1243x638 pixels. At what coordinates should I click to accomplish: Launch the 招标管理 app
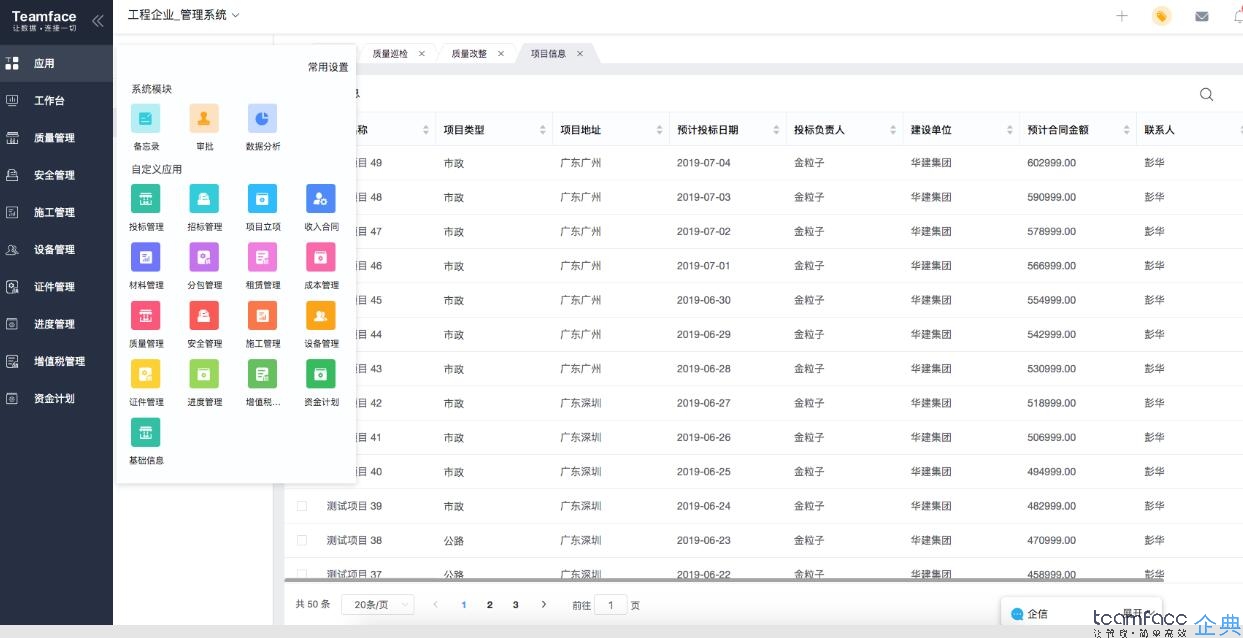(x=204, y=199)
